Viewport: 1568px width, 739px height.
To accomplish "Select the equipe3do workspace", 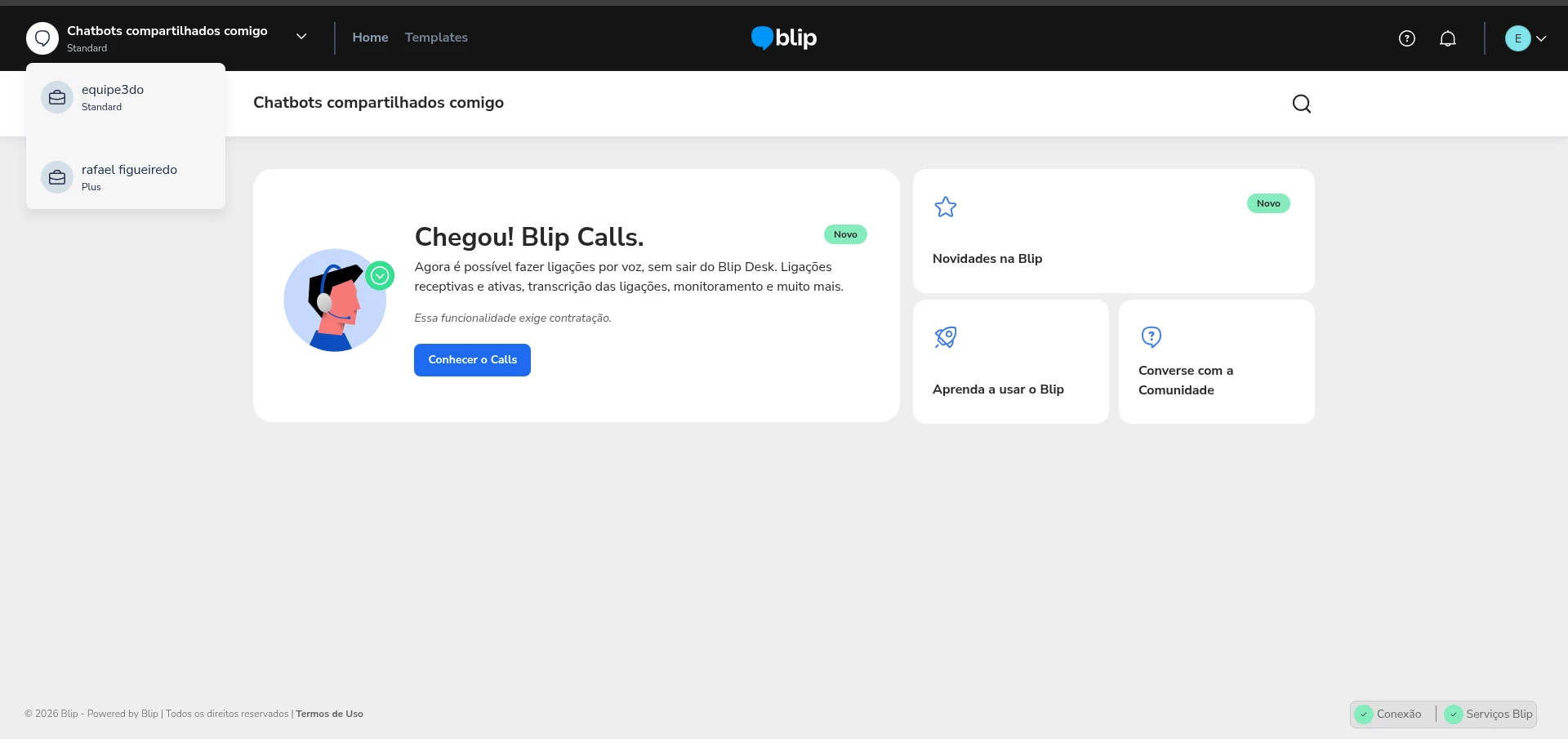I will (126, 97).
